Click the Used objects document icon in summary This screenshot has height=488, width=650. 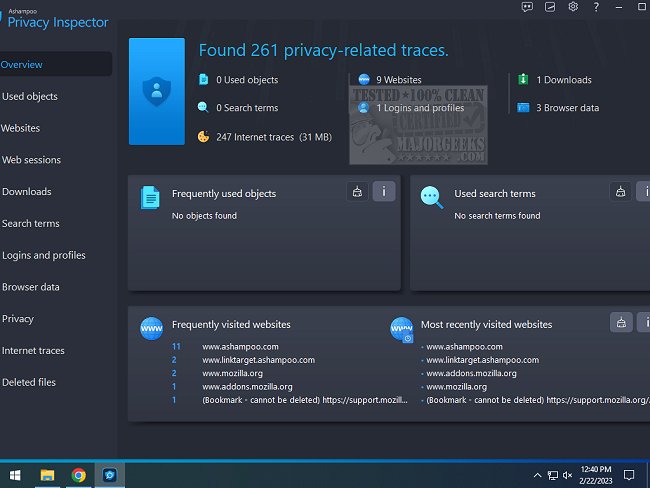(204, 79)
